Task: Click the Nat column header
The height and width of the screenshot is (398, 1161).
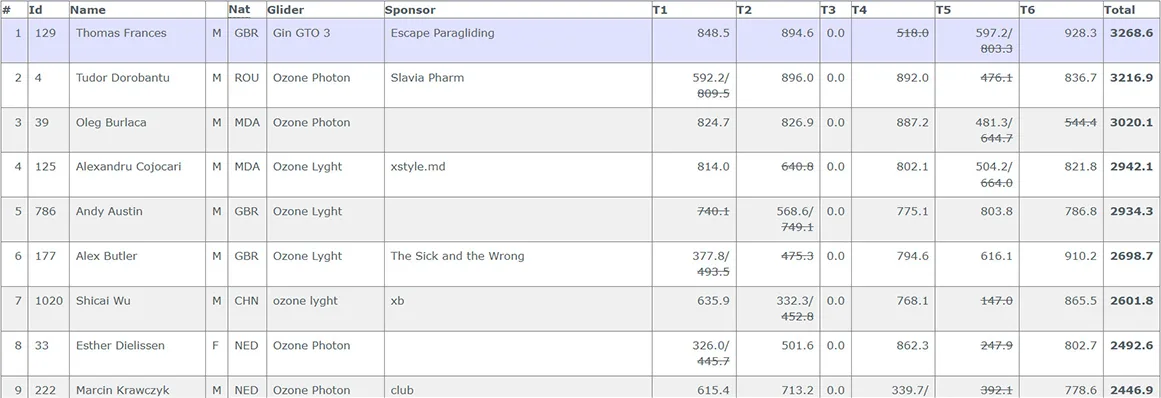Action: [x=238, y=10]
